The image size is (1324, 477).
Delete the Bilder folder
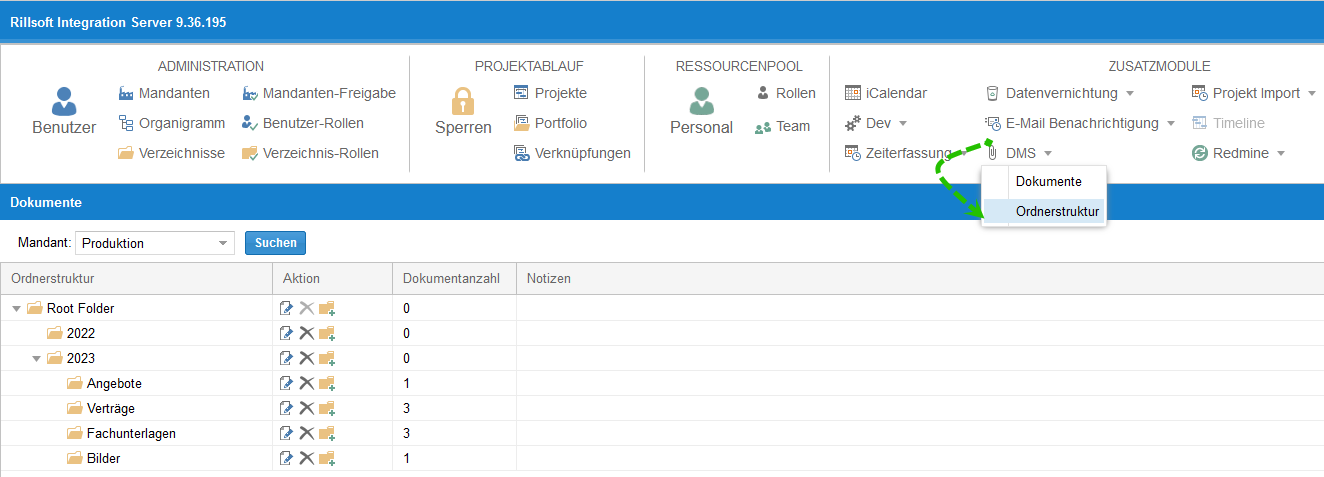tap(307, 458)
